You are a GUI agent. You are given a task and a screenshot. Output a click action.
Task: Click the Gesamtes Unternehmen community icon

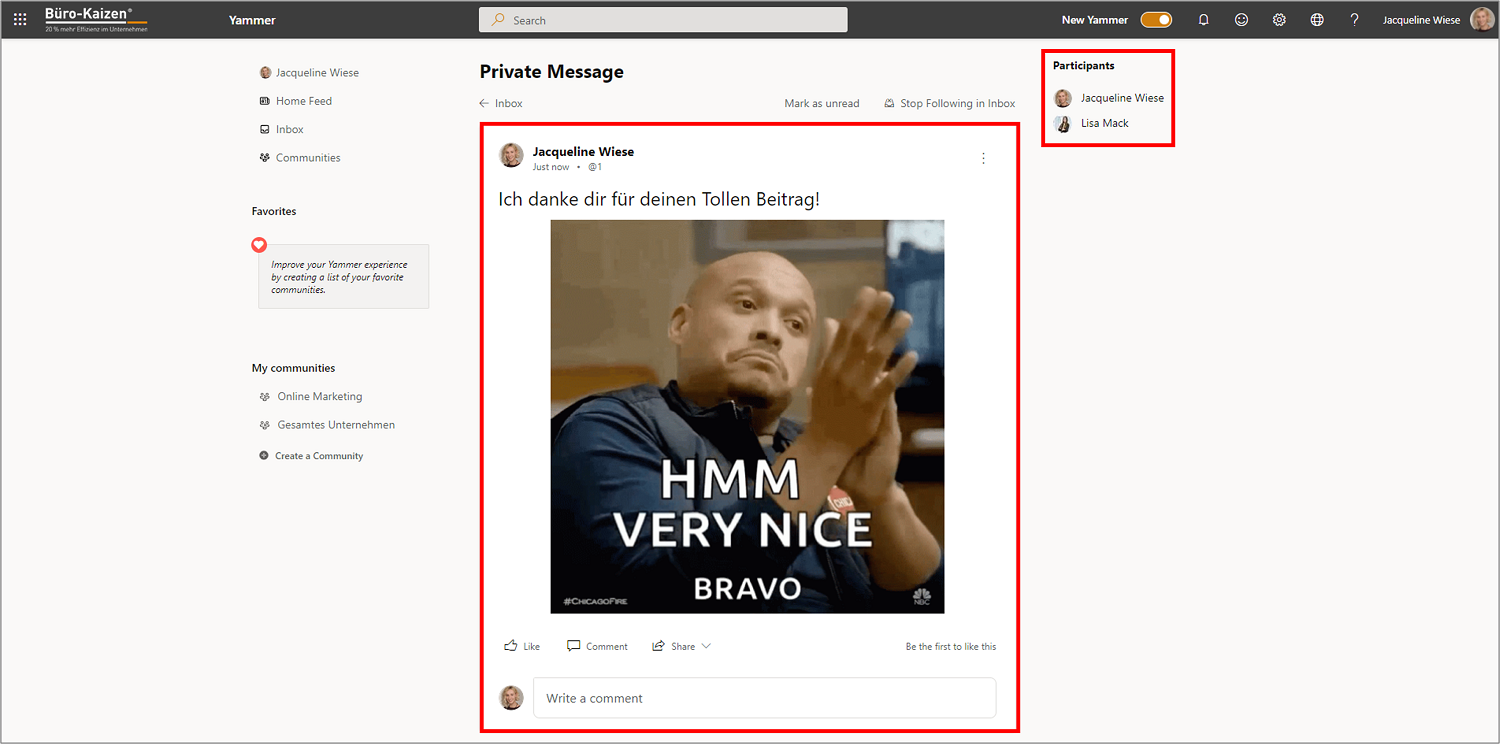265,425
